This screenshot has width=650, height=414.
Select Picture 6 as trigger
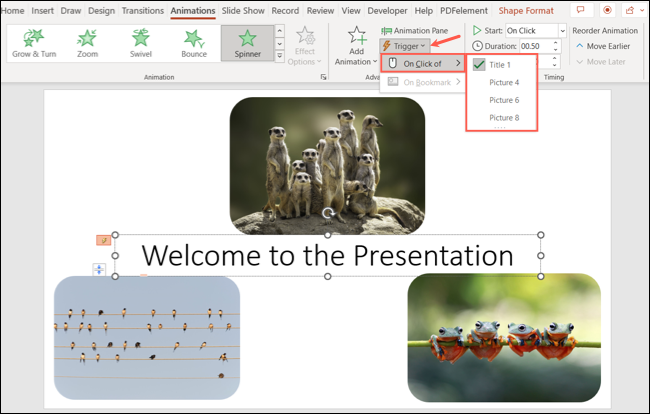(502, 100)
